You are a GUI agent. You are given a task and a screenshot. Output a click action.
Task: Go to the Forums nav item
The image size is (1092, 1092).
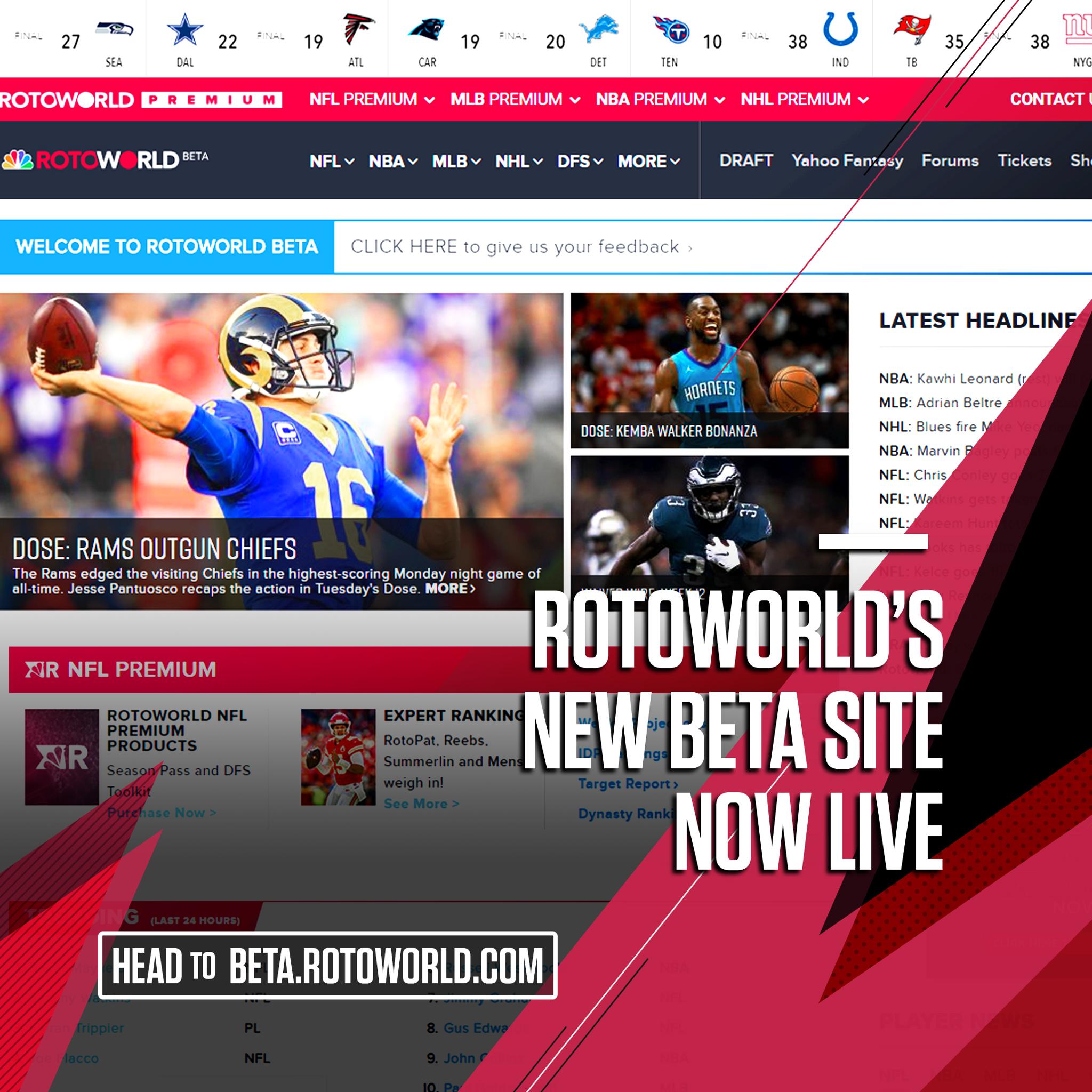950,160
